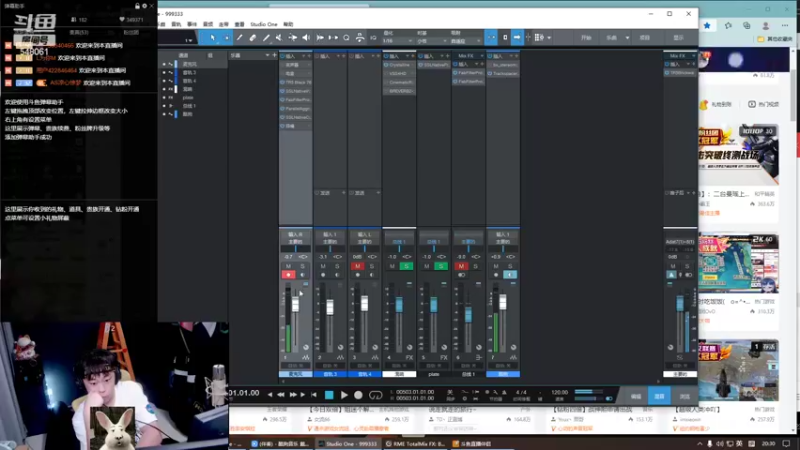Viewport: 800px width, 450px height.
Task: Click the Record button in the transport bar
Action: point(358,395)
